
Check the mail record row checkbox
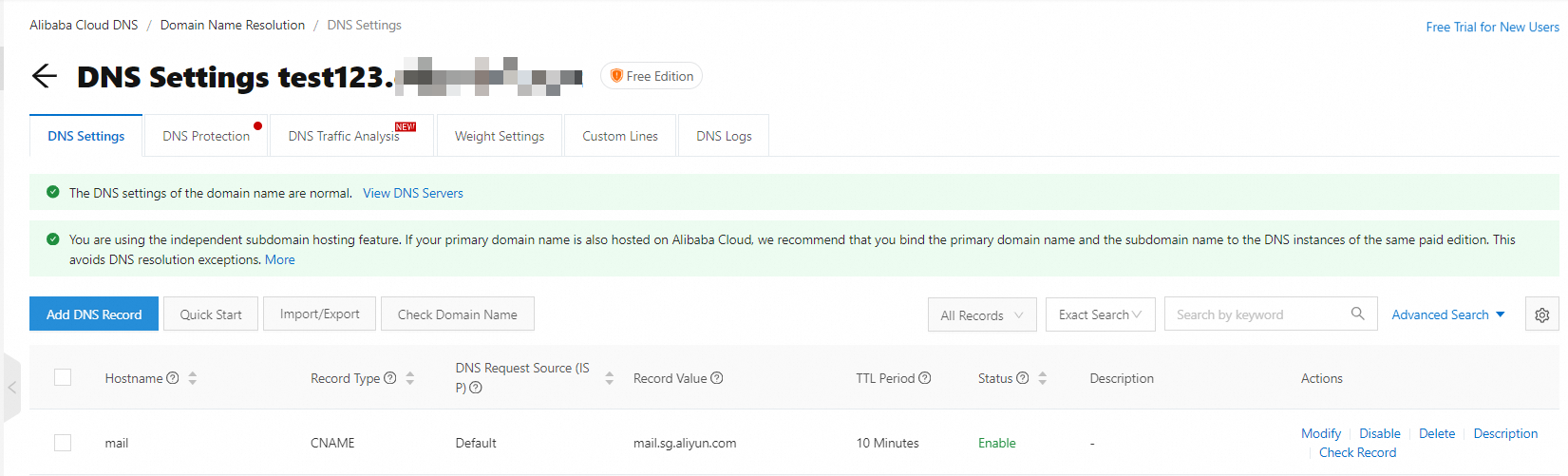(63, 443)
